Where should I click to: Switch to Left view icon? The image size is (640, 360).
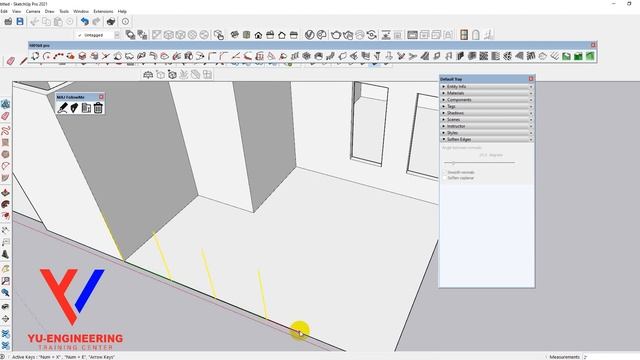pos(293,35)
